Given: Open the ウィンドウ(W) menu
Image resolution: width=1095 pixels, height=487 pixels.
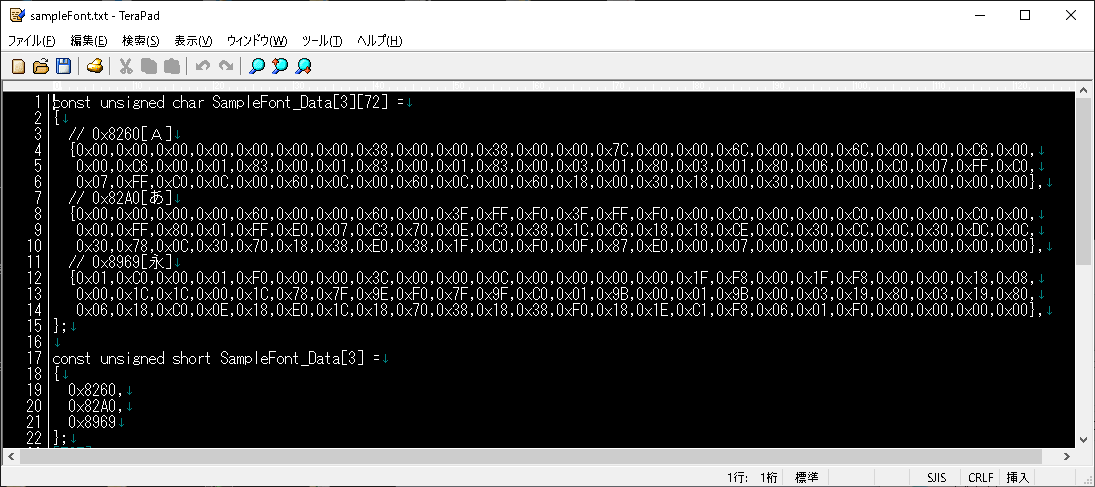Looking at the screenshot, I should click(x=257, y=41).
